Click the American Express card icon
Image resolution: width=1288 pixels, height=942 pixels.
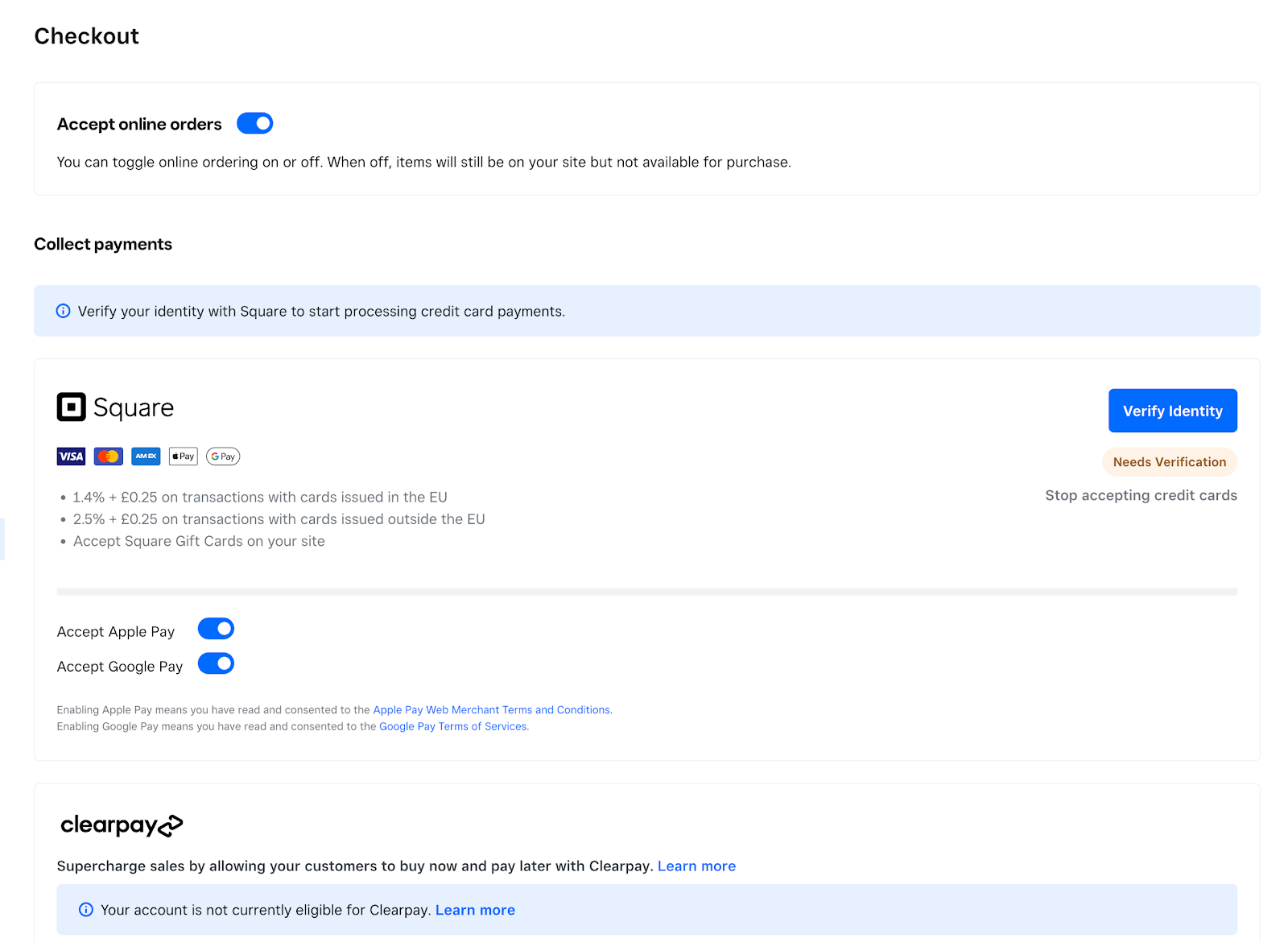146,456
